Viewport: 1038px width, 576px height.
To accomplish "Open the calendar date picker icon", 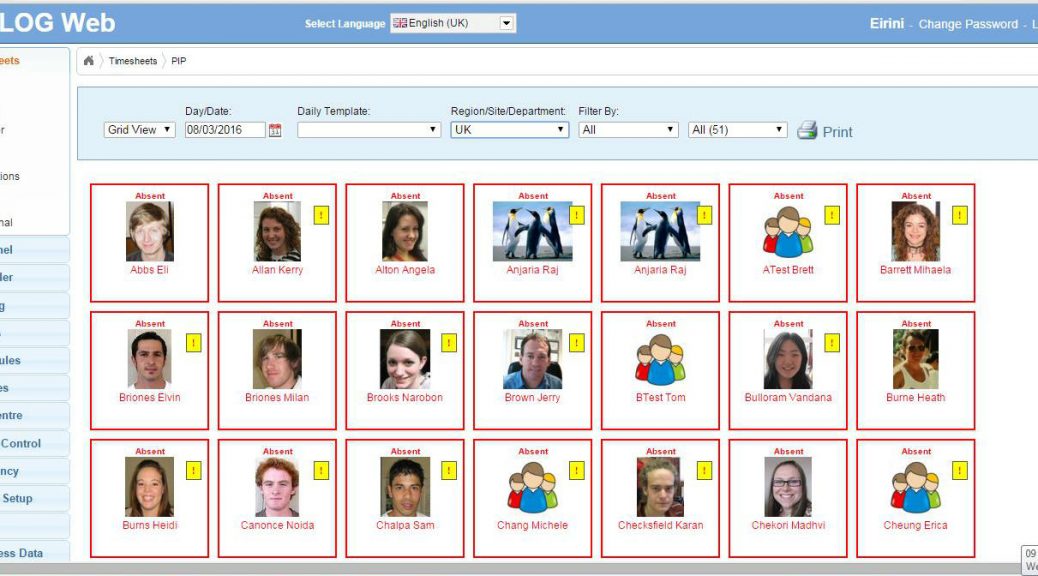I will coord(275,130).
